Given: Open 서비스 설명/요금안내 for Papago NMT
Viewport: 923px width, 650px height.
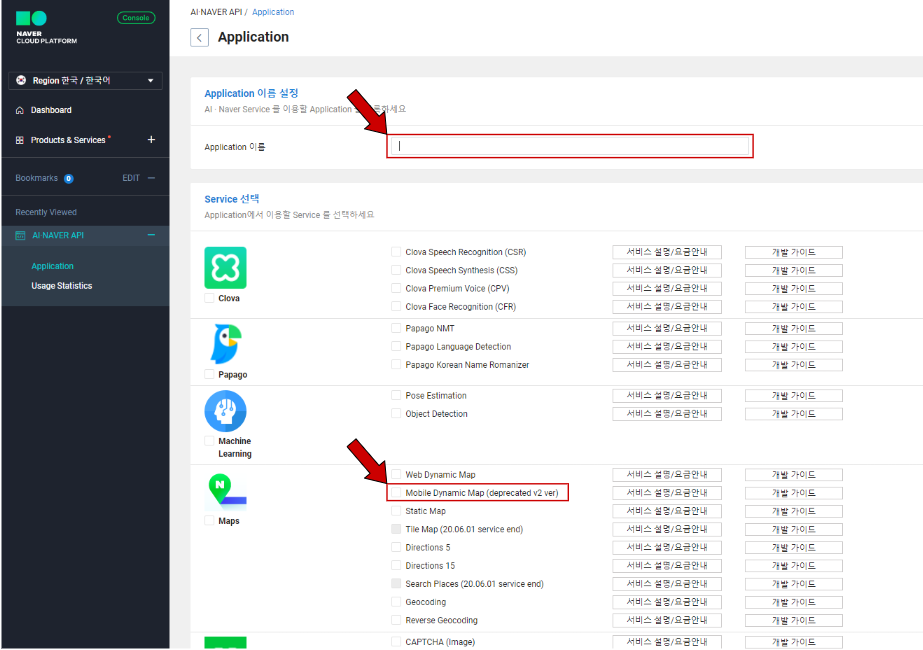Looking at the screenshot, I should [x=667, y=328].
